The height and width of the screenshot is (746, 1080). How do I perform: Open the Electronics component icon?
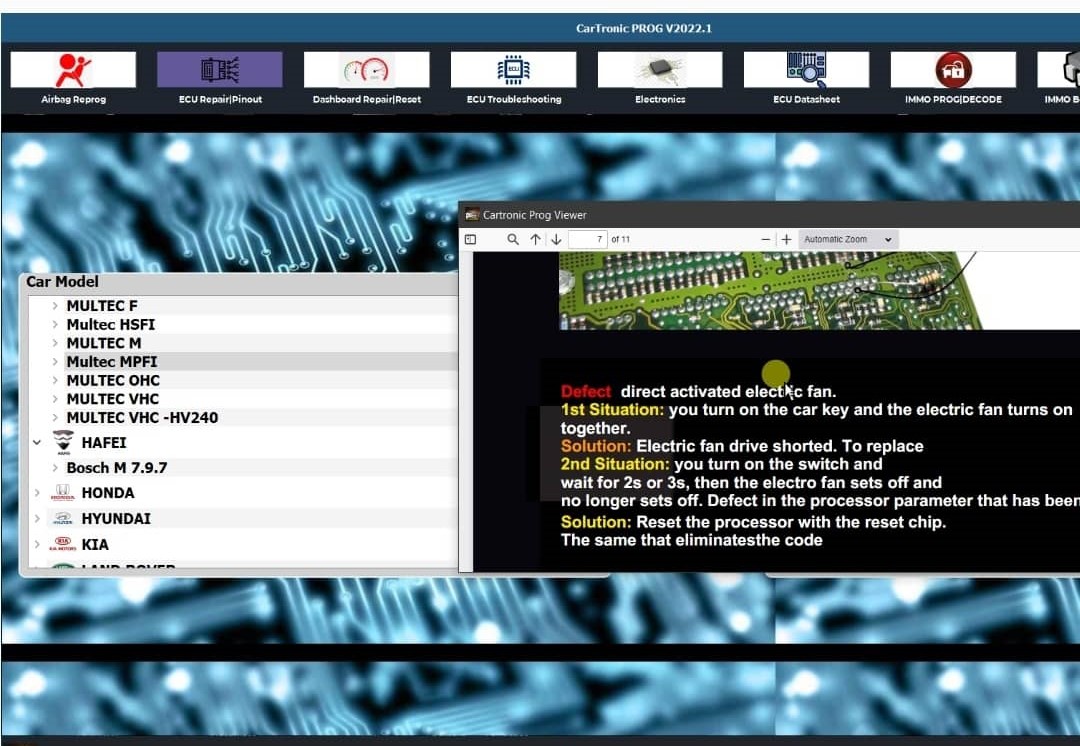(660, 70)
